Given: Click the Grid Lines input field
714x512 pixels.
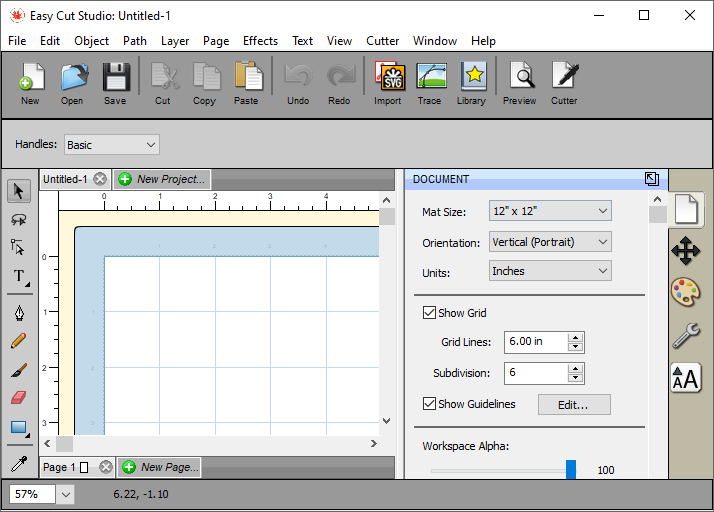Looking at the screenshot, I should 536,342.
